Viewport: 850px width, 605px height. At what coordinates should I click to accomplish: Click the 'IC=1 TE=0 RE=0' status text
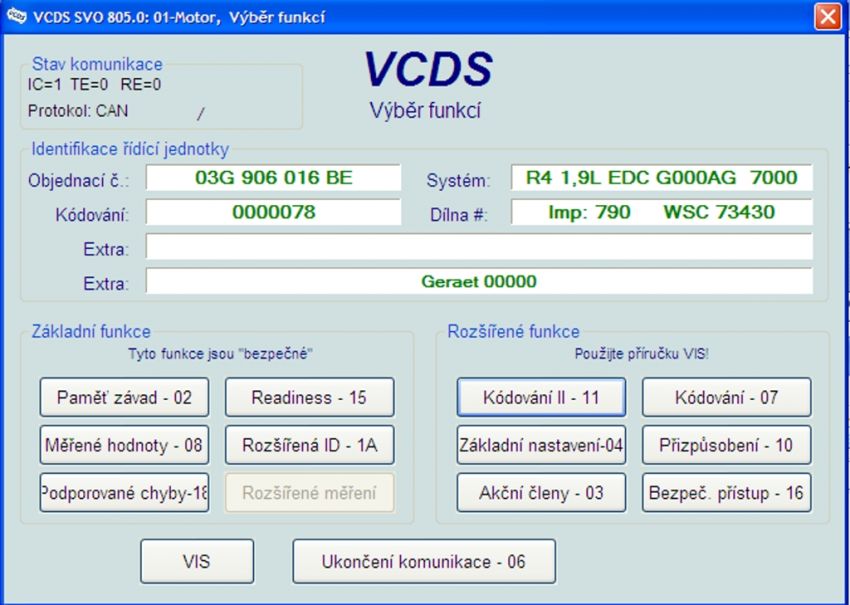[x=94, y=85]
